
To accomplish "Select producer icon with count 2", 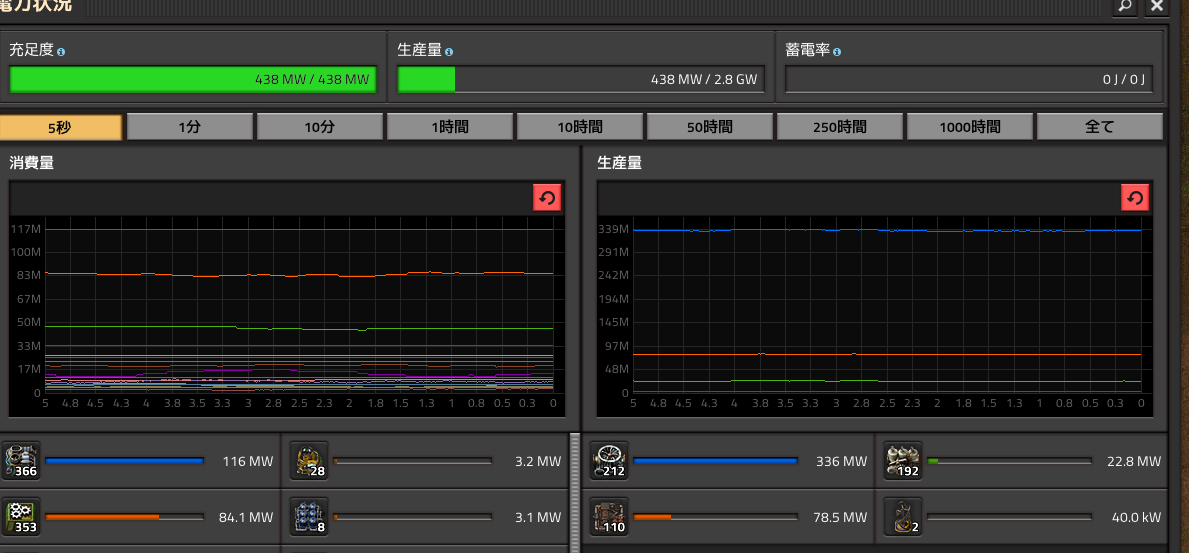I will click(x=903, y=517).
